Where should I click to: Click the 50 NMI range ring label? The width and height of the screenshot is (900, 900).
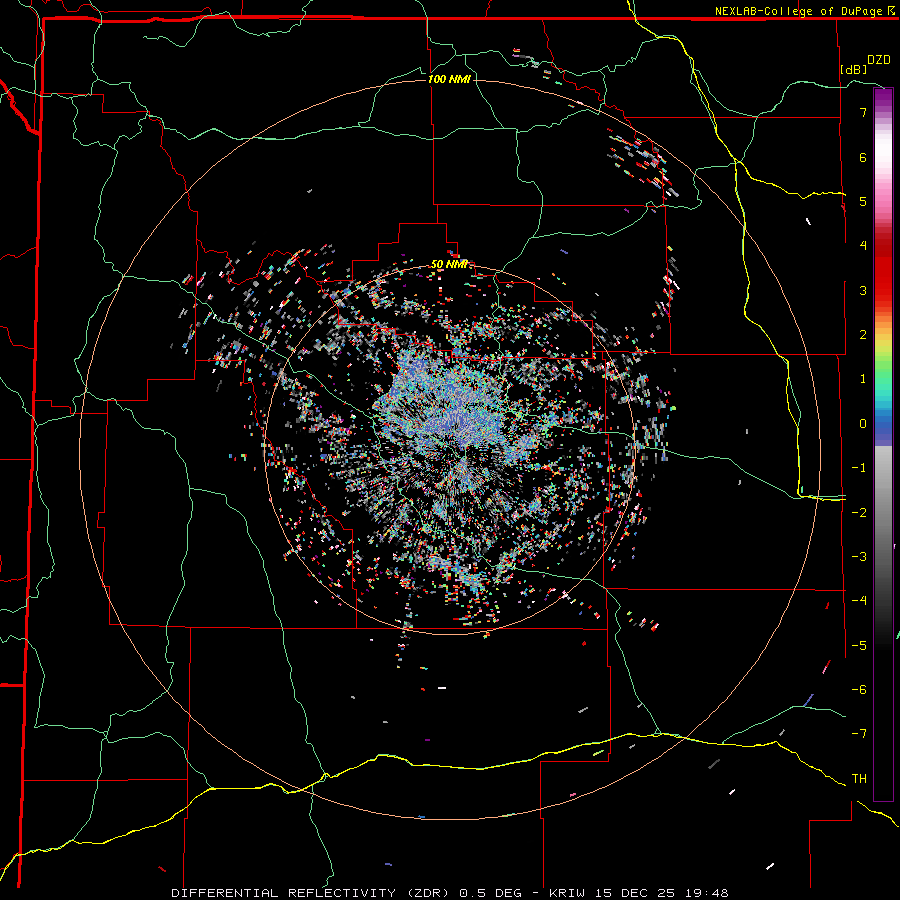[x=449, y=265]
